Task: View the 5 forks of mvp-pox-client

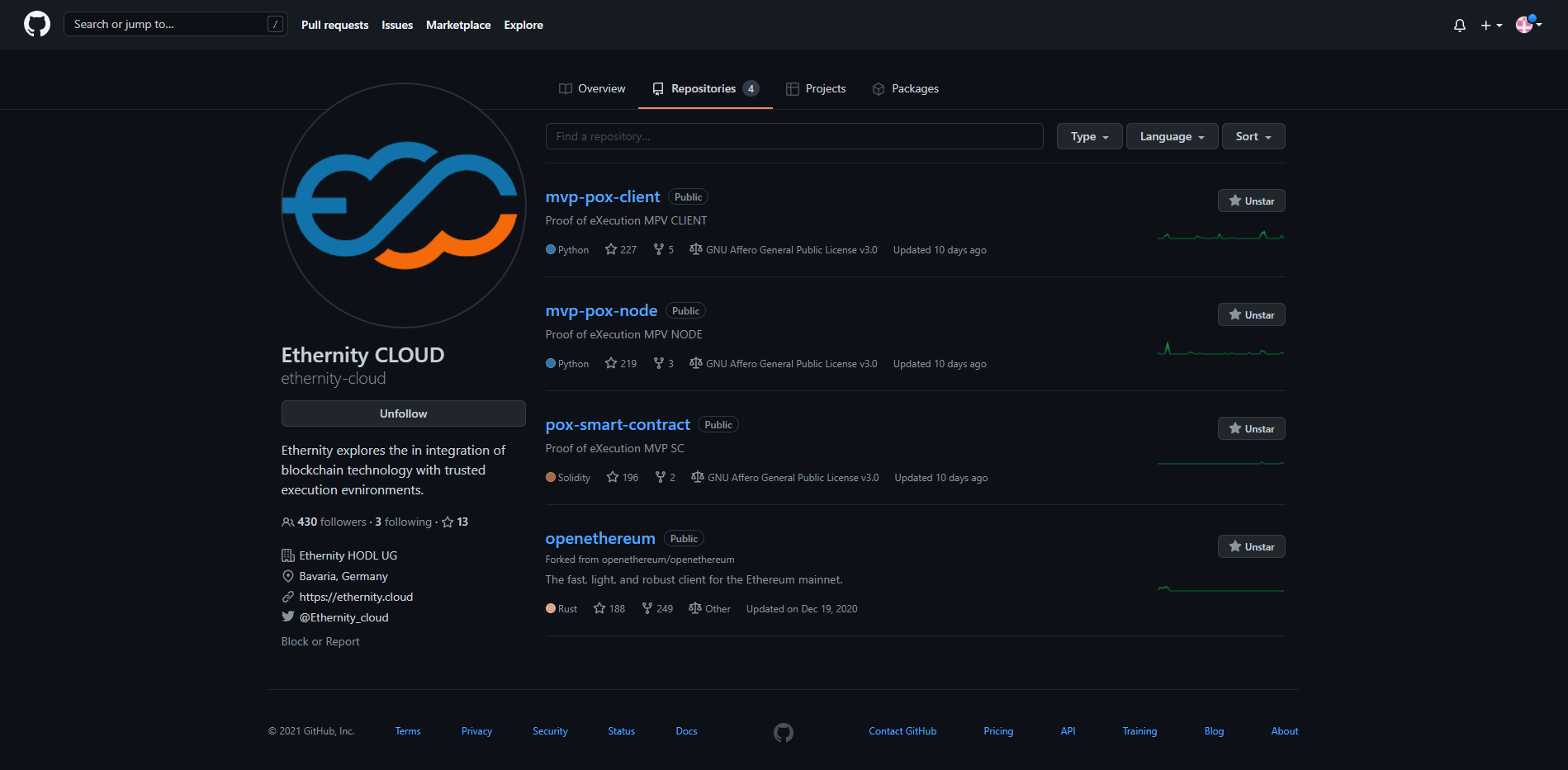Action: click(663, 249)
